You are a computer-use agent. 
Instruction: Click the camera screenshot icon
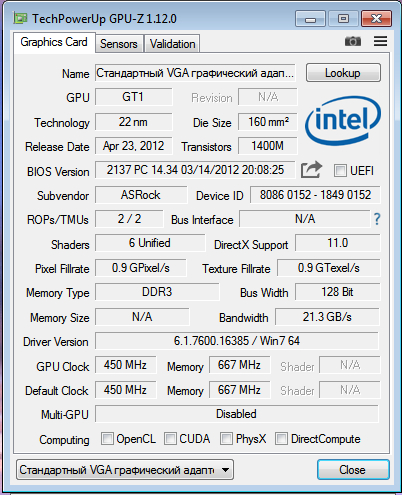353,41
